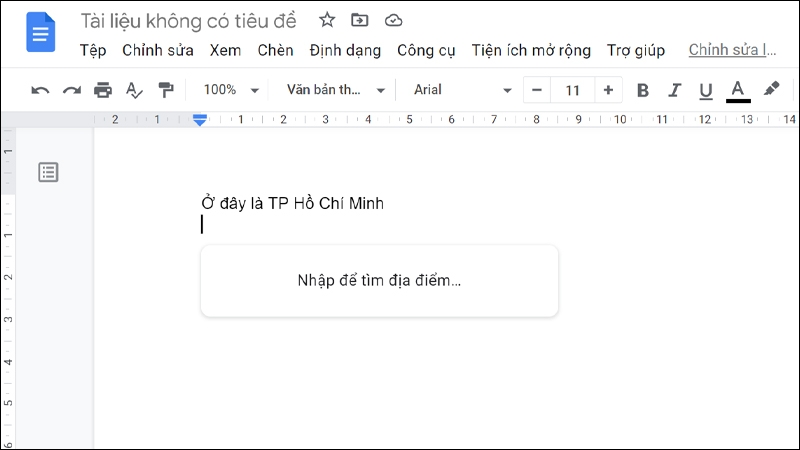
Task: Open the Công cụ menu
Action: tap(426, 51)
